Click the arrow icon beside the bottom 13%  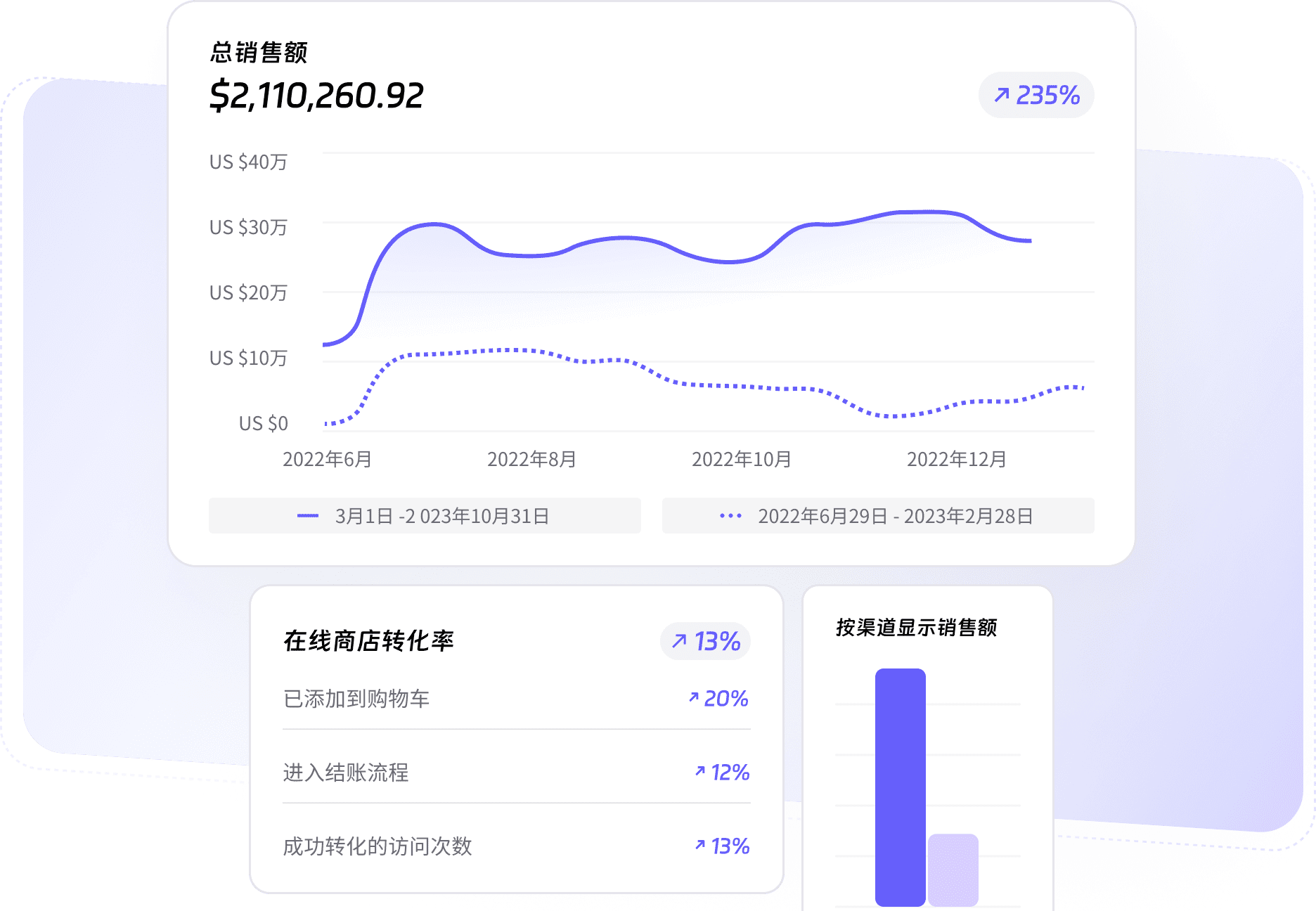coord(700,844)
